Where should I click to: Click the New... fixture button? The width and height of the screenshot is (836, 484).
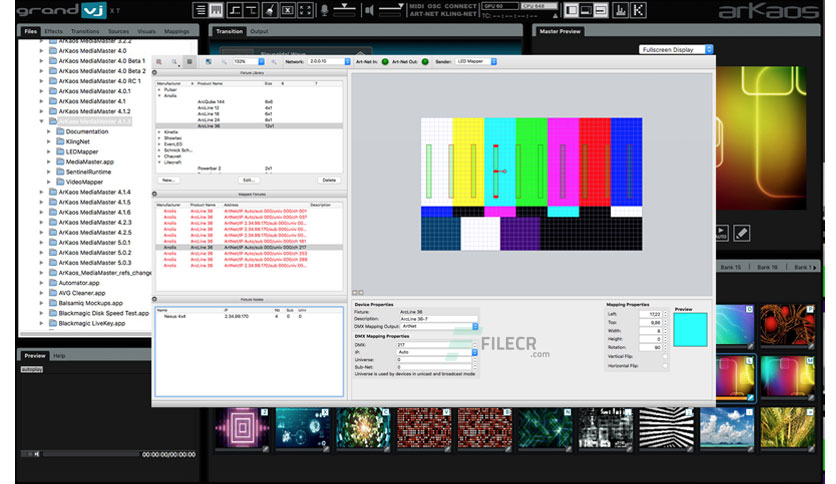pos(168,180)
